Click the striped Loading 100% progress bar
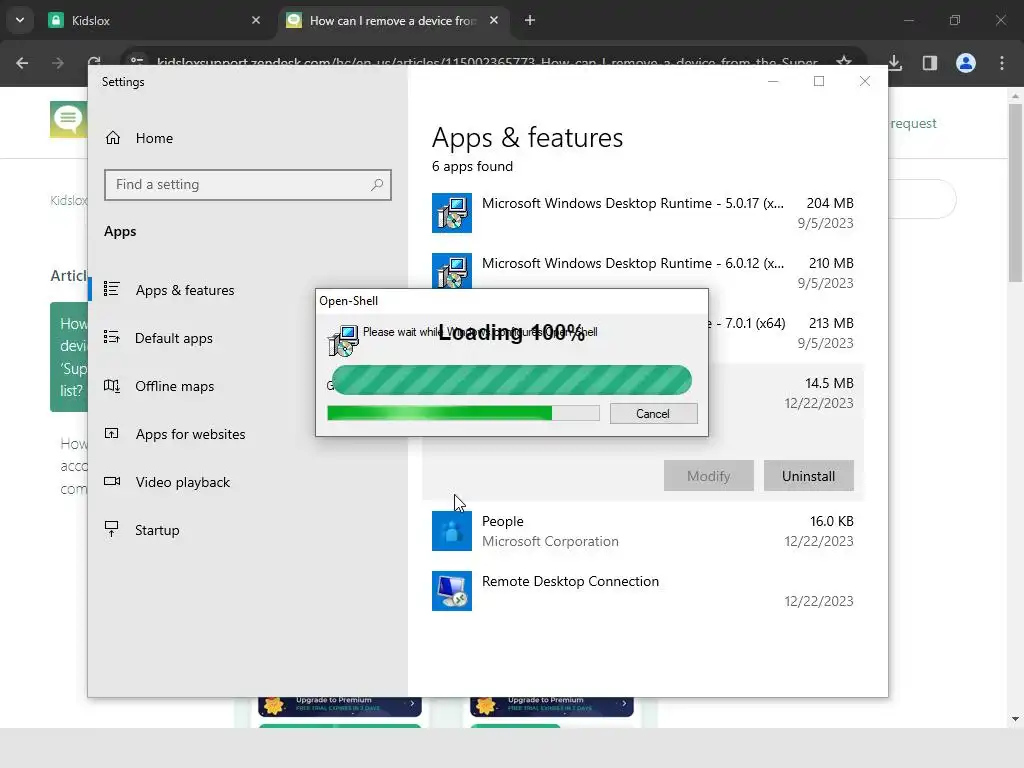The height and width of the screenshot is (768, 1024). (511, 380)
